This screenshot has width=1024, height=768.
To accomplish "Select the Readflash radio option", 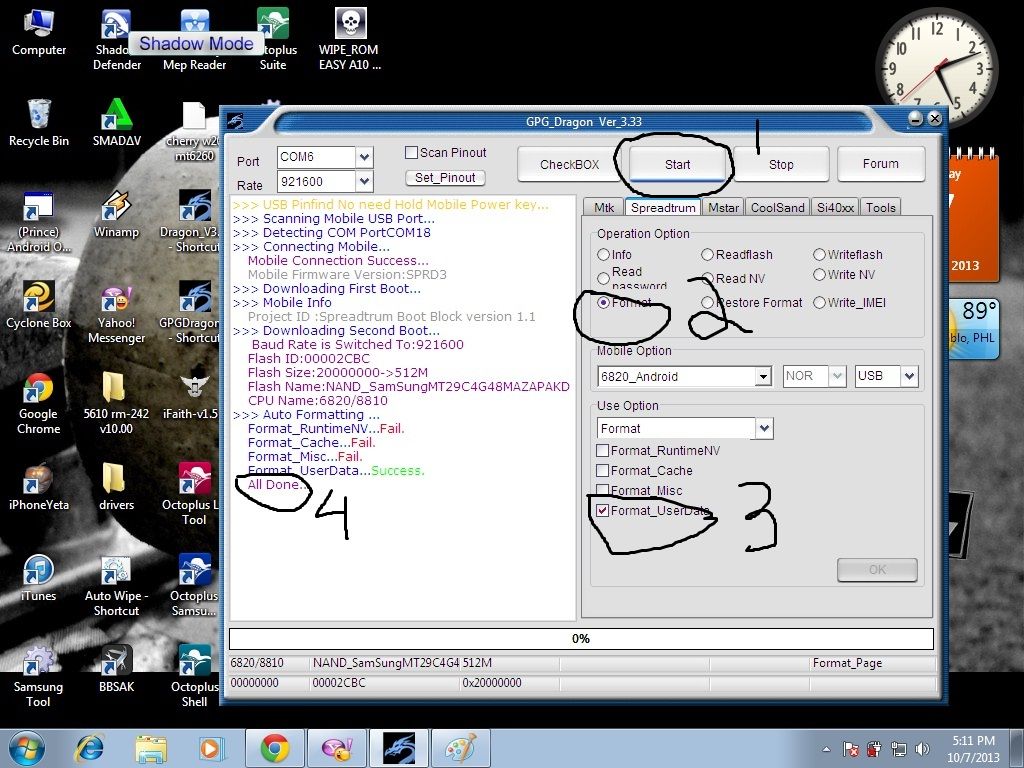I will pyautogui.click(x=707, y=255).
